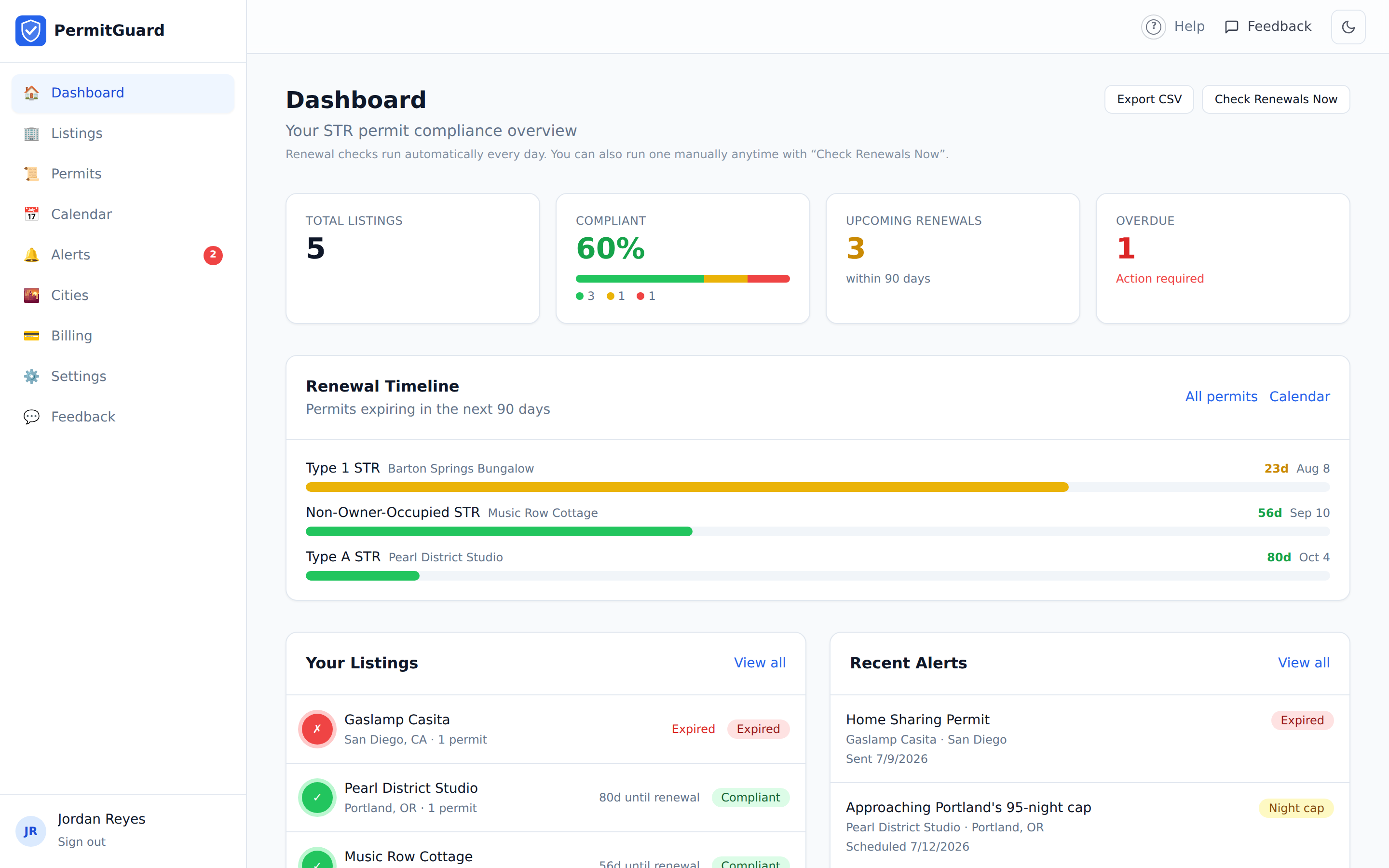Click the JR user avatar

(31, 831)
